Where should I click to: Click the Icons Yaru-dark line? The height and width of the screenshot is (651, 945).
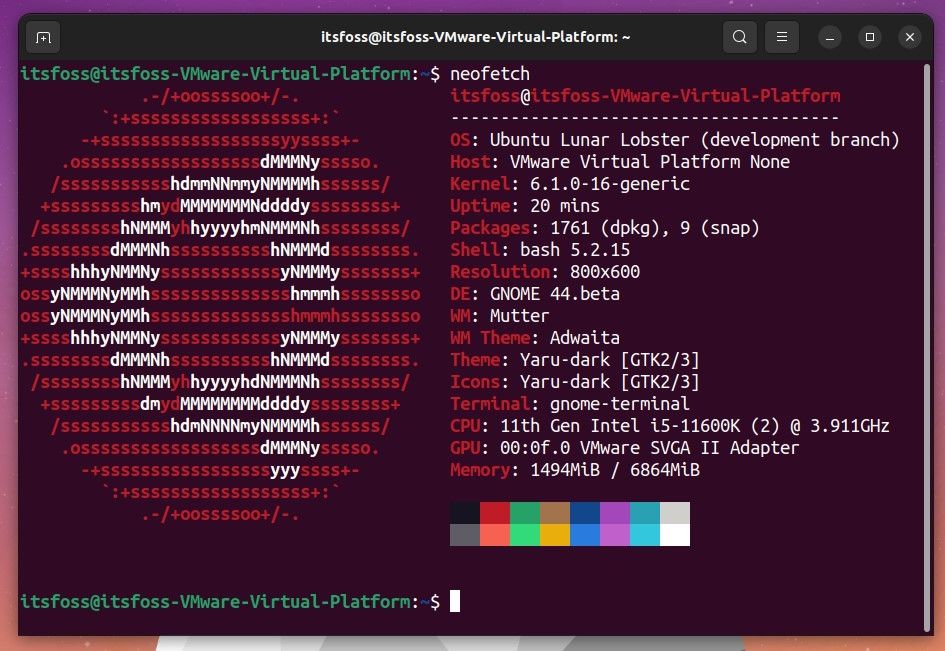pos(575,382)
